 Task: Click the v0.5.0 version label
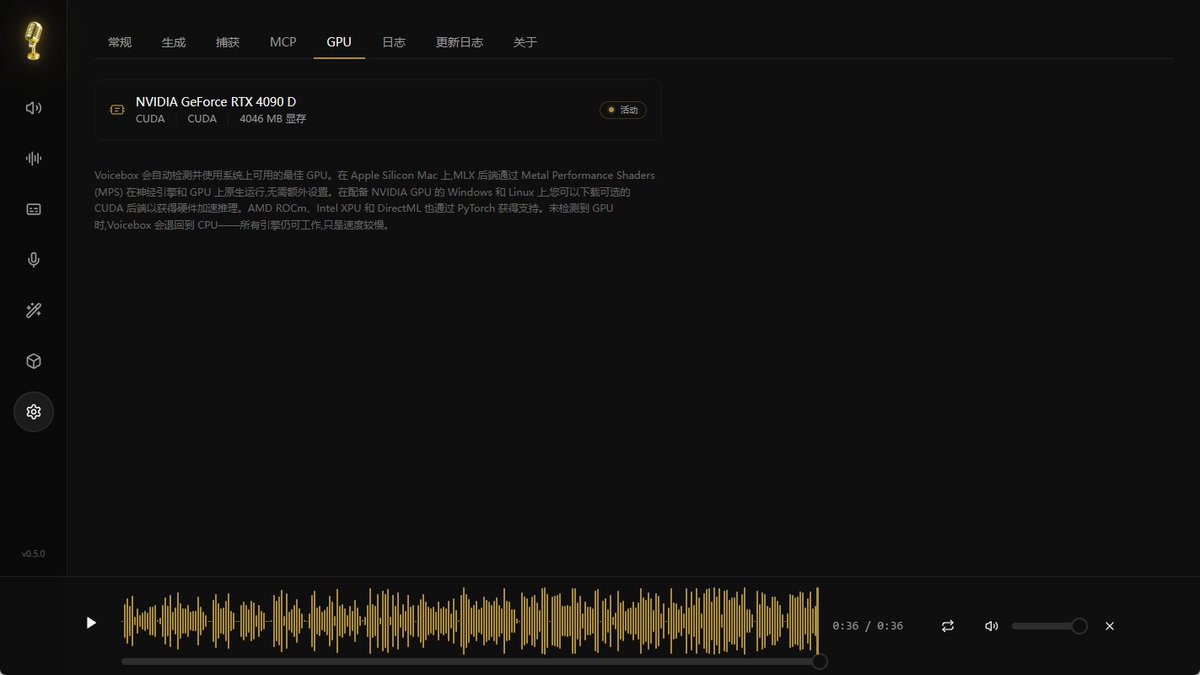33,554
